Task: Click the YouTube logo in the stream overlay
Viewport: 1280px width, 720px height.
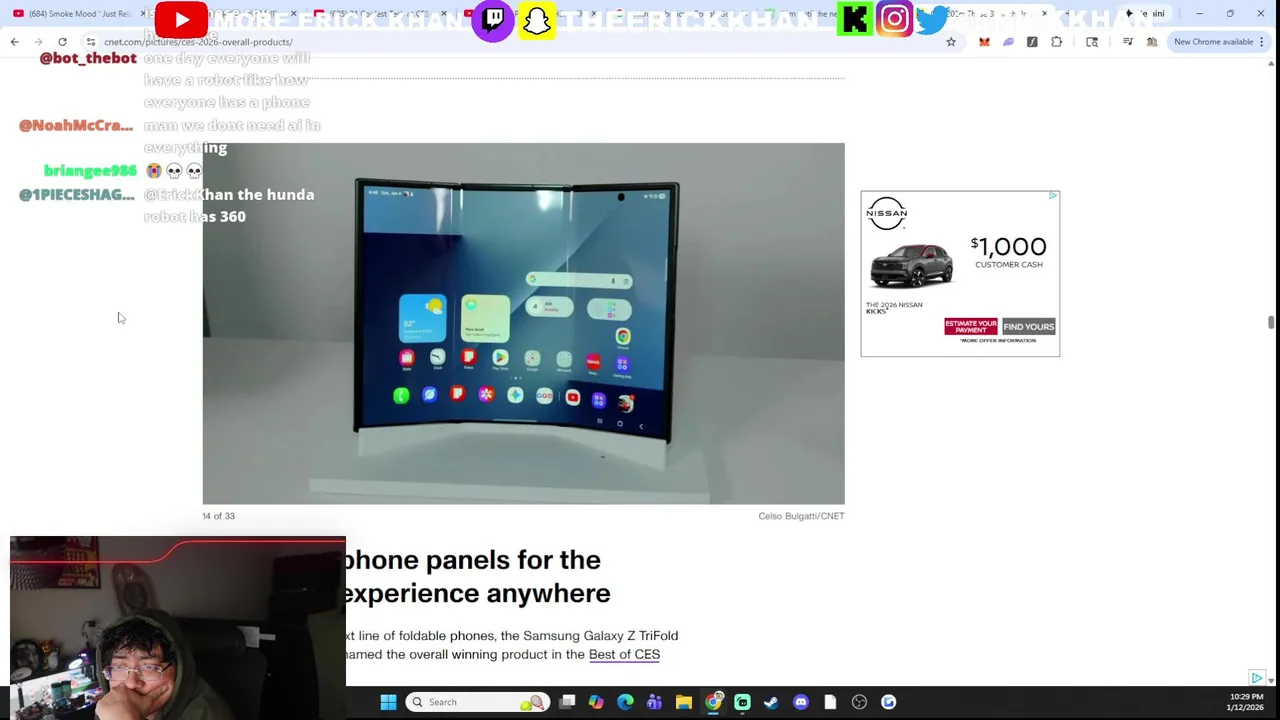Action: click(x=181, y=19)
